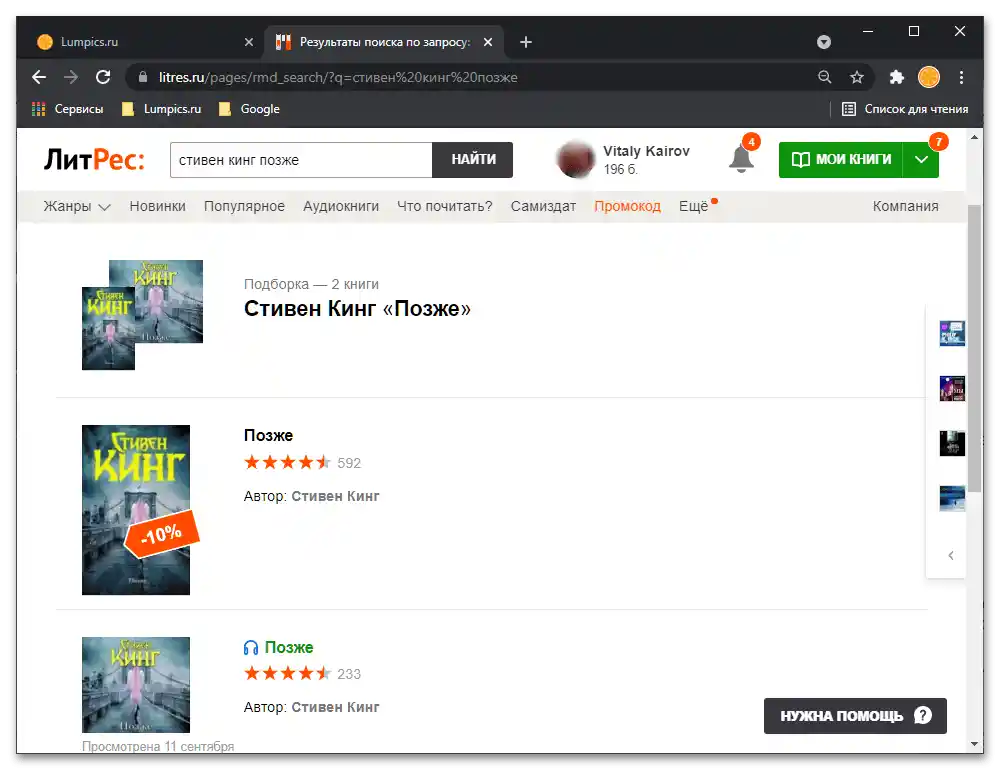Reload the page with the refresh icon
The image size is (1000, 770).
103,77
